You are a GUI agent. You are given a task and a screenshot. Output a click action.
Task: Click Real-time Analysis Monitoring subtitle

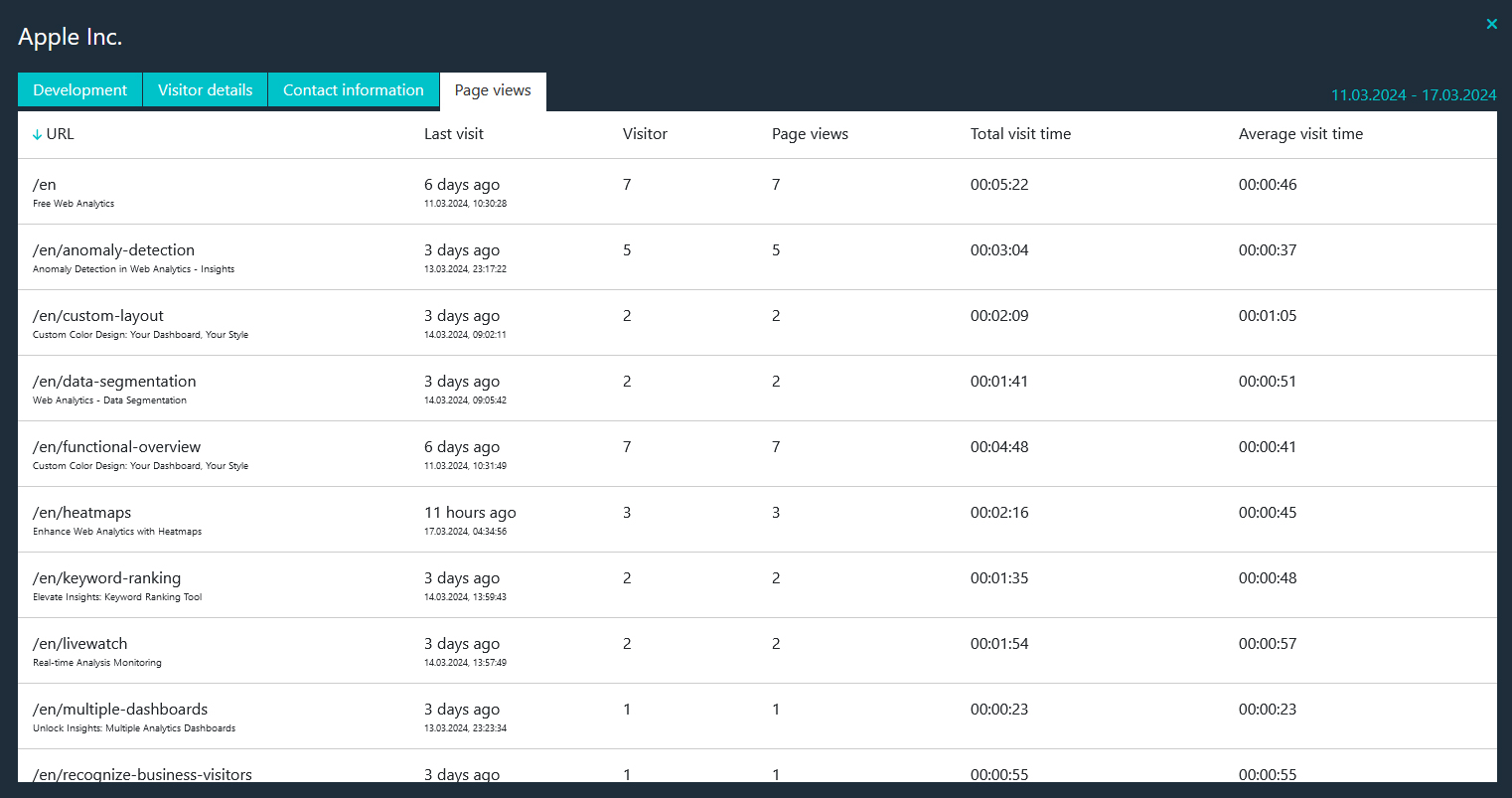97,663
